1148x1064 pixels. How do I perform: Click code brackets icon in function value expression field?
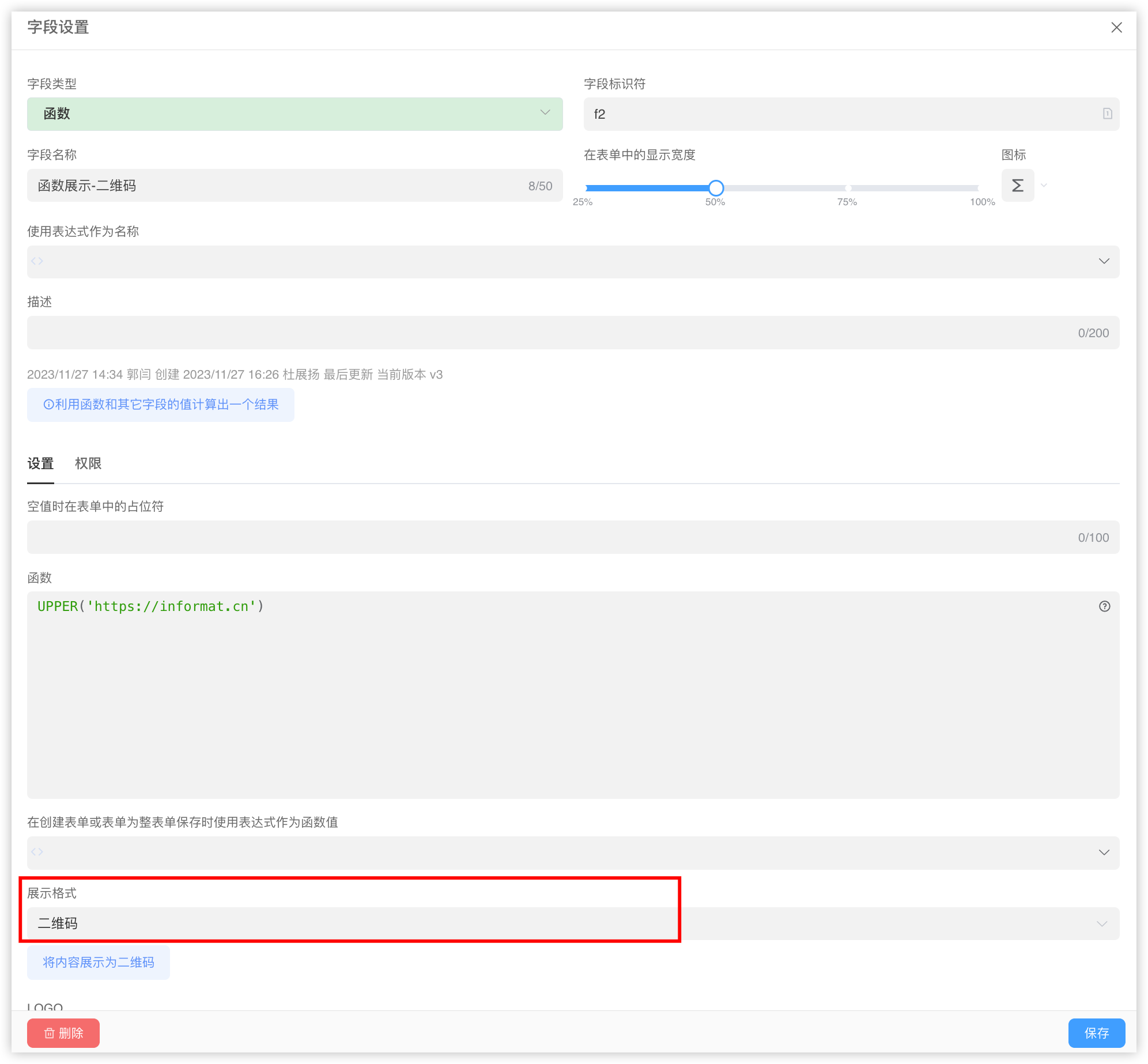point(37,852)
